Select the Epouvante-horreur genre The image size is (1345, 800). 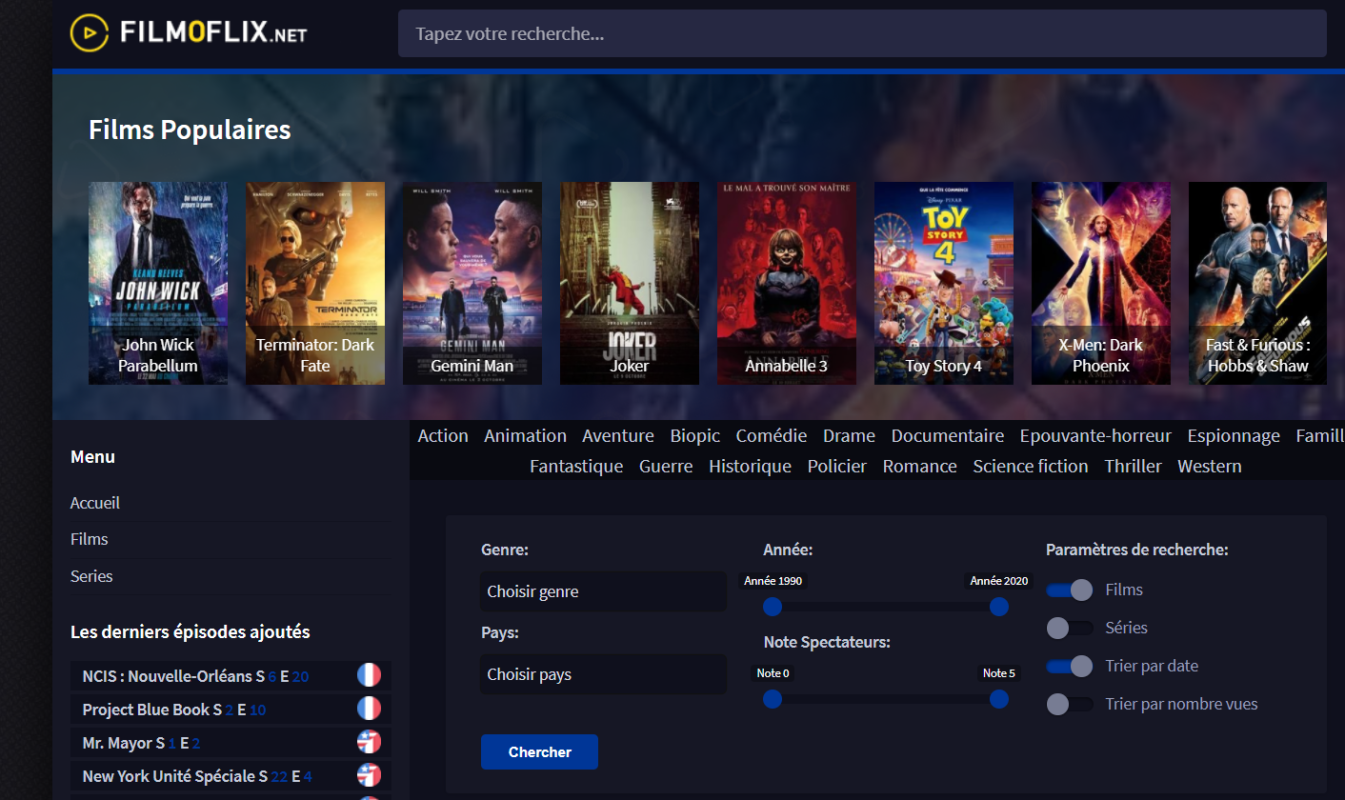(1095, 436)
